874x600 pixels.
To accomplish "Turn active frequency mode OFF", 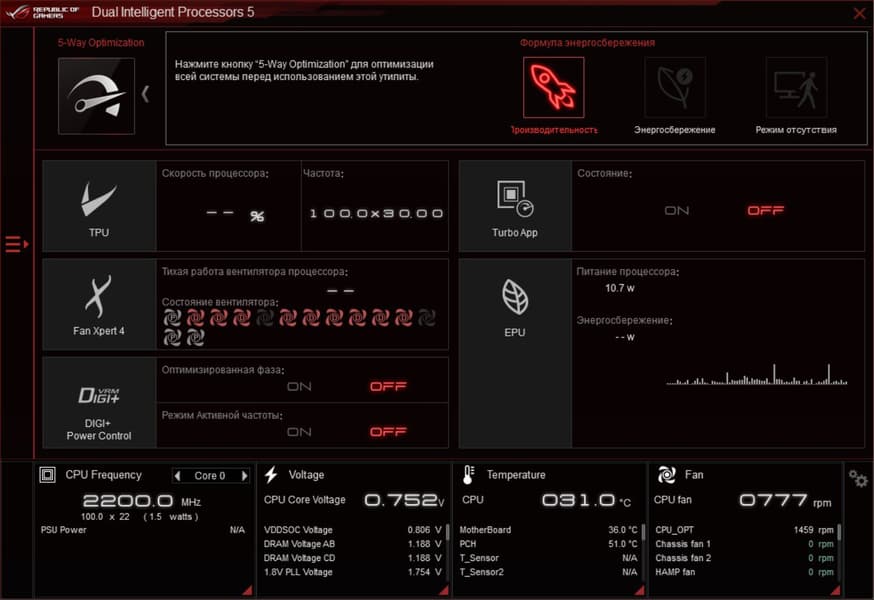I will (389, 432).
